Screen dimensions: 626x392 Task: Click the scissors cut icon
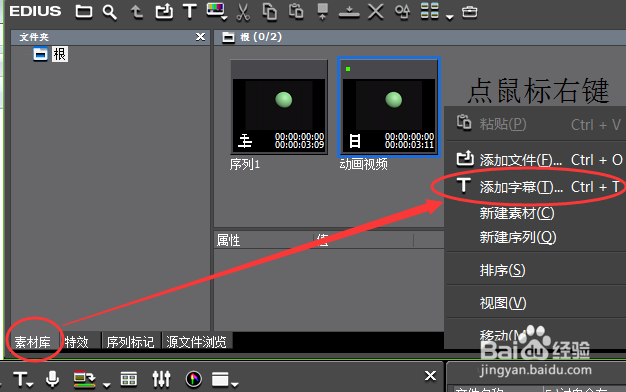pyautogui.click(x=243, y=12)
